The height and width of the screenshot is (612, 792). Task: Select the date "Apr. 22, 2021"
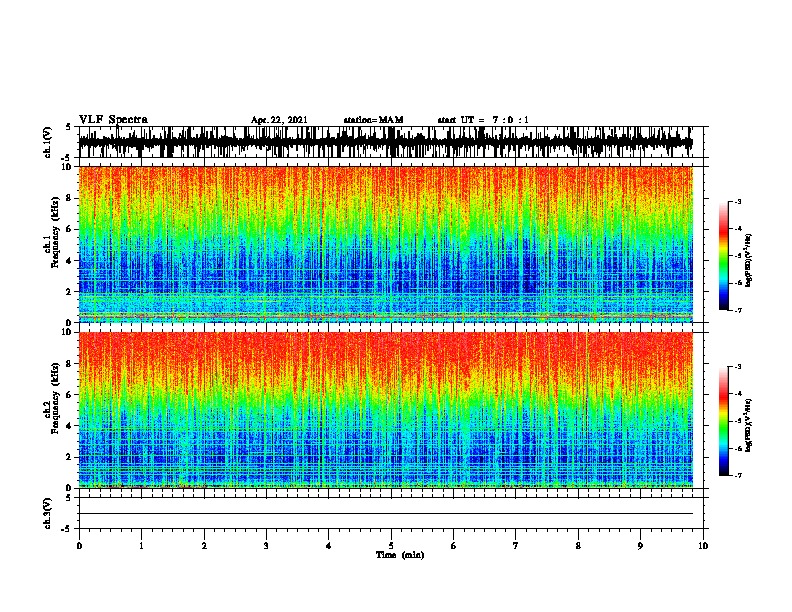point(279,120)
